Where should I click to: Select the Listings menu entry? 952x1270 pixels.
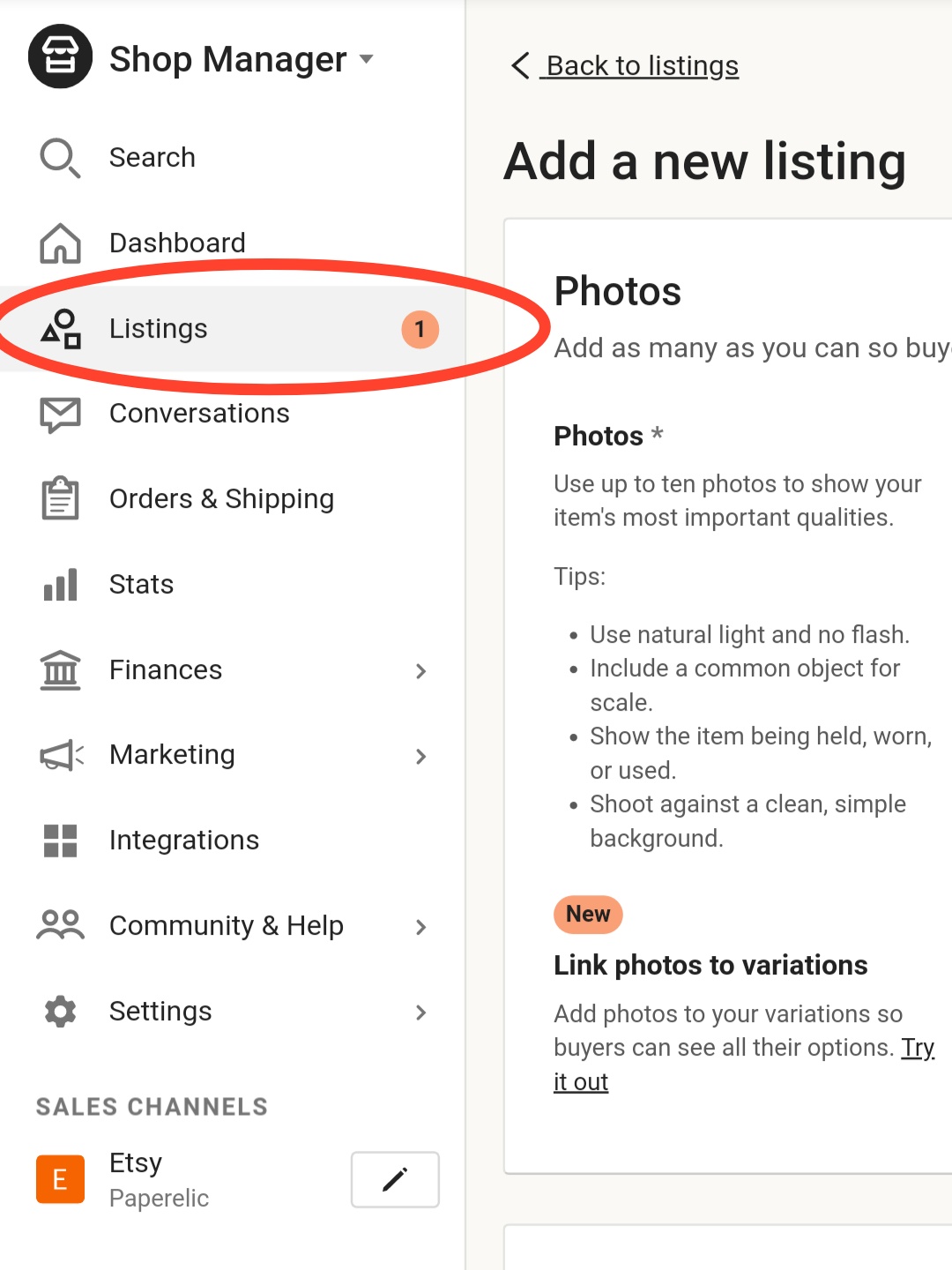point(159,328)
